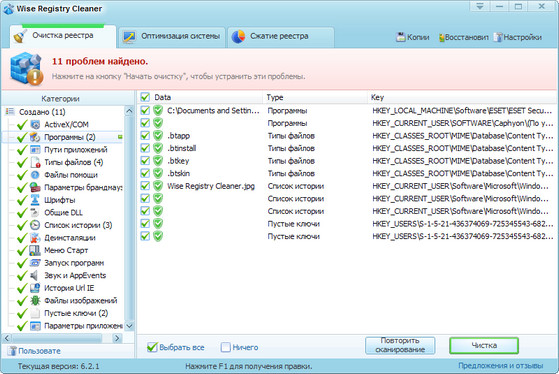Click the horizontal scrollbar left arrow
The width and height of the screenshot is (559, 374).
click(x=7, y=338)
